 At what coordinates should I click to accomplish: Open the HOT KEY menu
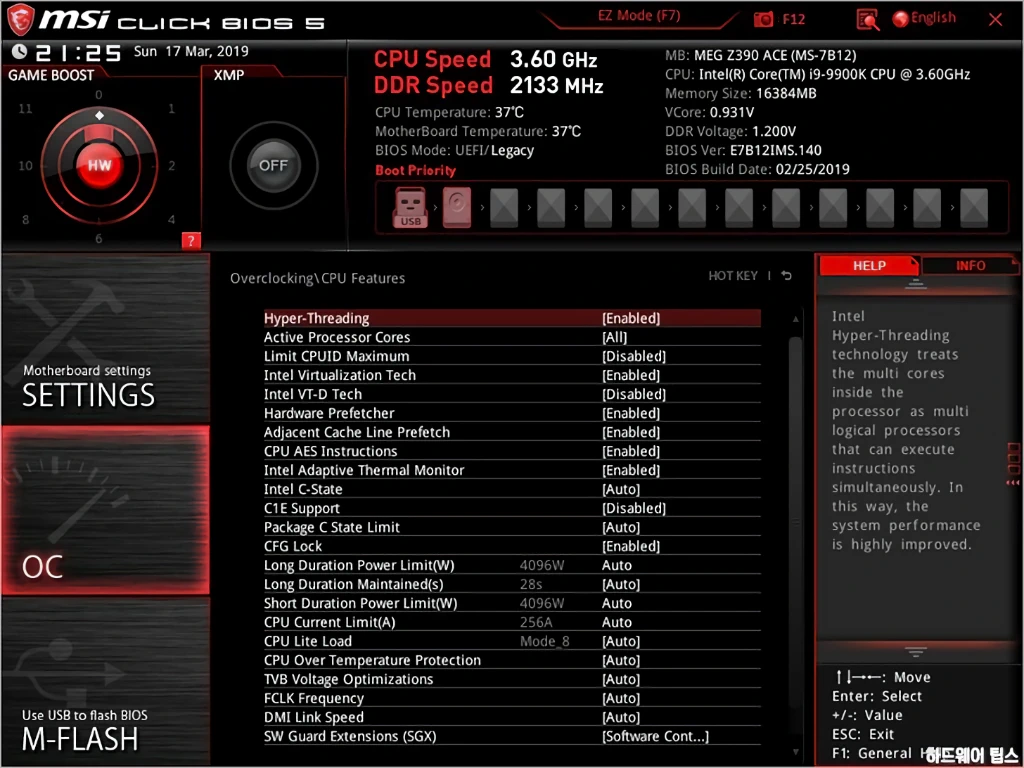[x=733, y=276]
